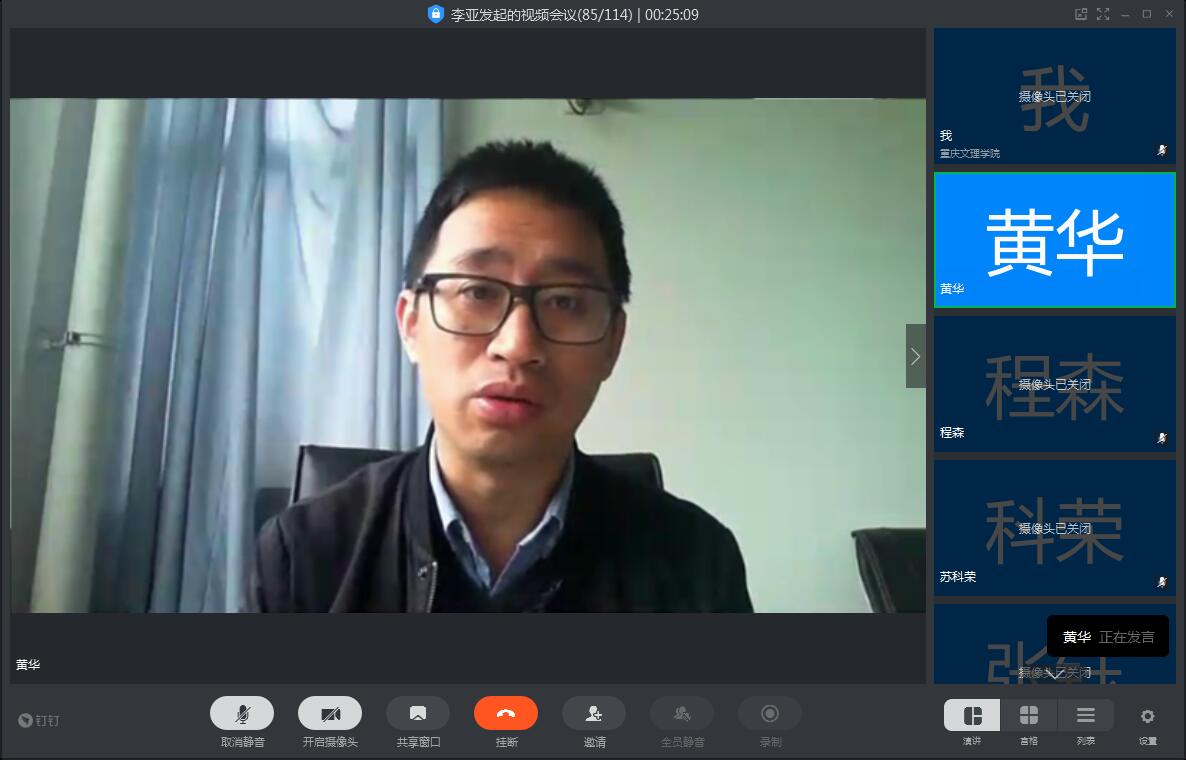Invite participants using 邀请 icon

(594, 713)
